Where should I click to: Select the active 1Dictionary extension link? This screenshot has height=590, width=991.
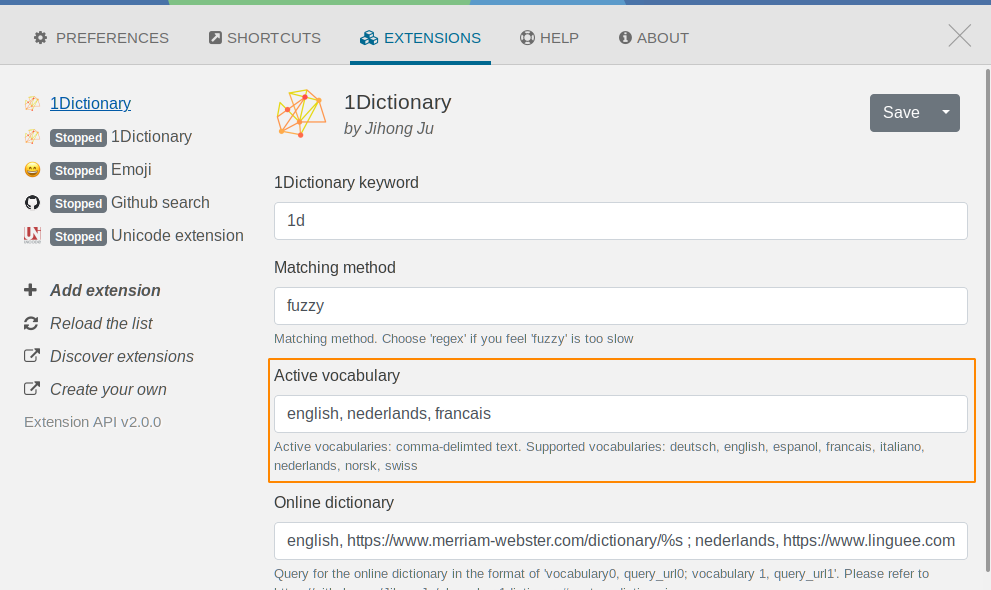(90, 103)
